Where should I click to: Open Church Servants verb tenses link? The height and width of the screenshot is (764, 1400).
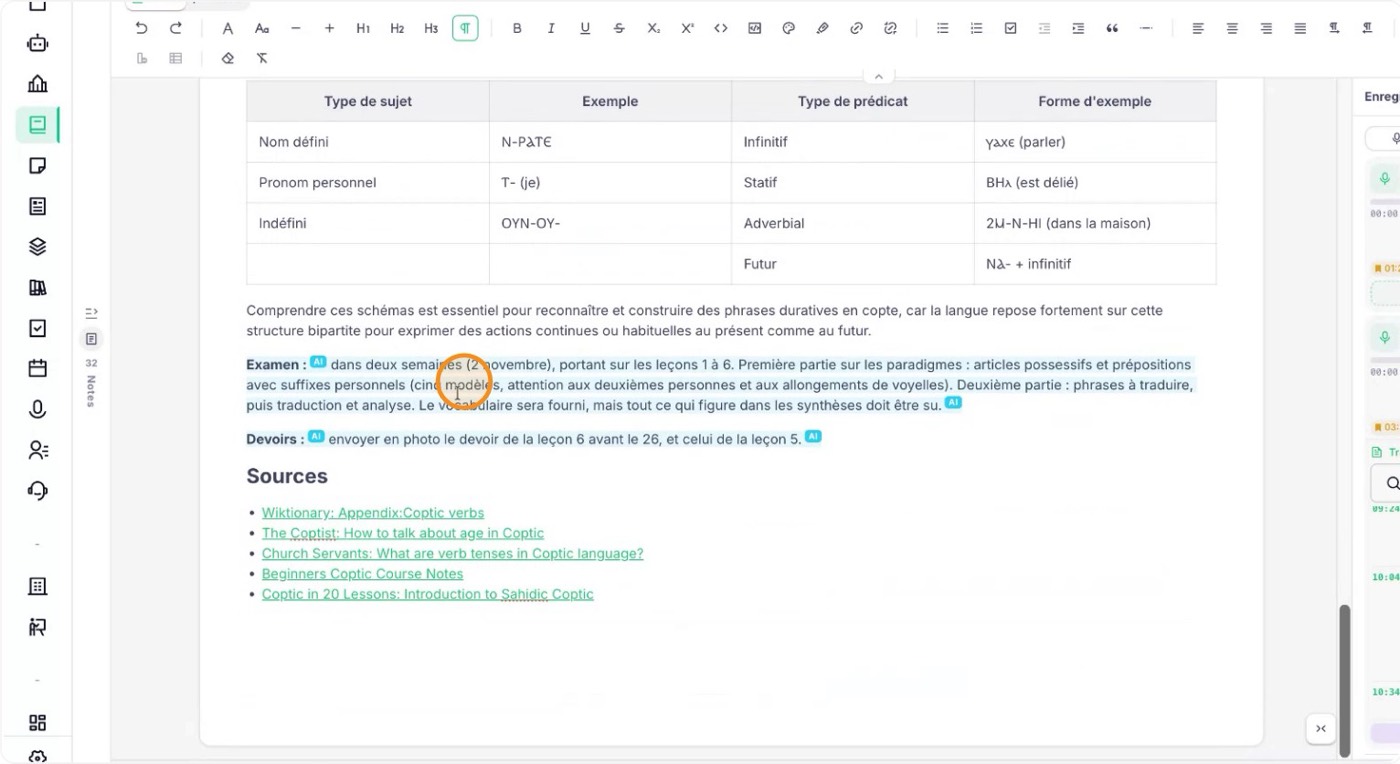(x=452, y=553)
